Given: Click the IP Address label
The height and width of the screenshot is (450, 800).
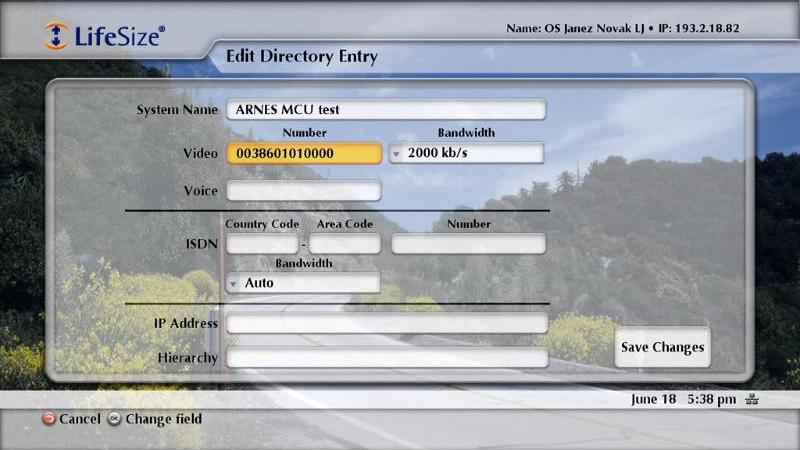Looking at the screenshot, I should [x=186, y=323].
